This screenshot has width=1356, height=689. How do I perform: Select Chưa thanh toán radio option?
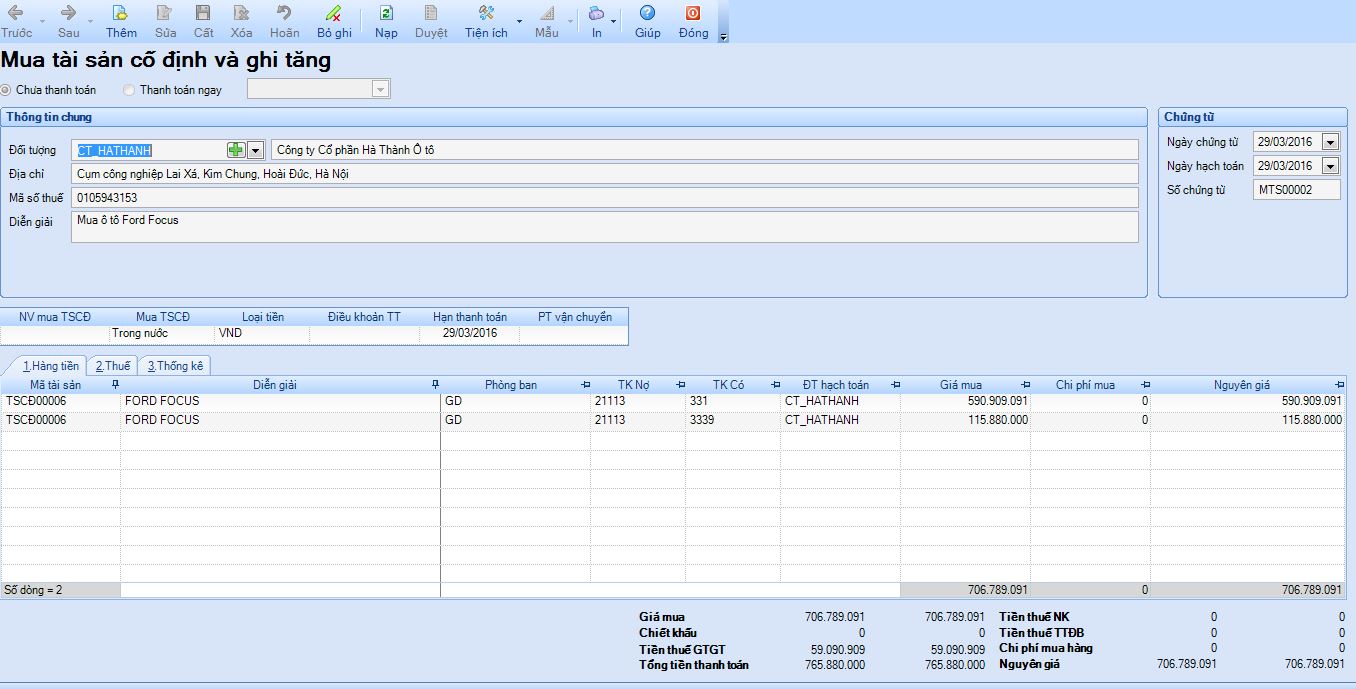coord(50,90)
